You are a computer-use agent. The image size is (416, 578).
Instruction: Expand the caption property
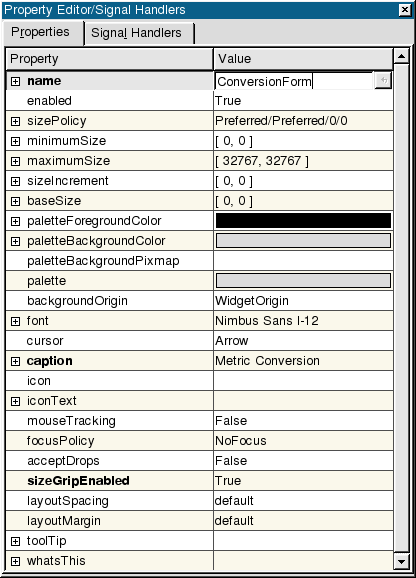click(15, 361)
